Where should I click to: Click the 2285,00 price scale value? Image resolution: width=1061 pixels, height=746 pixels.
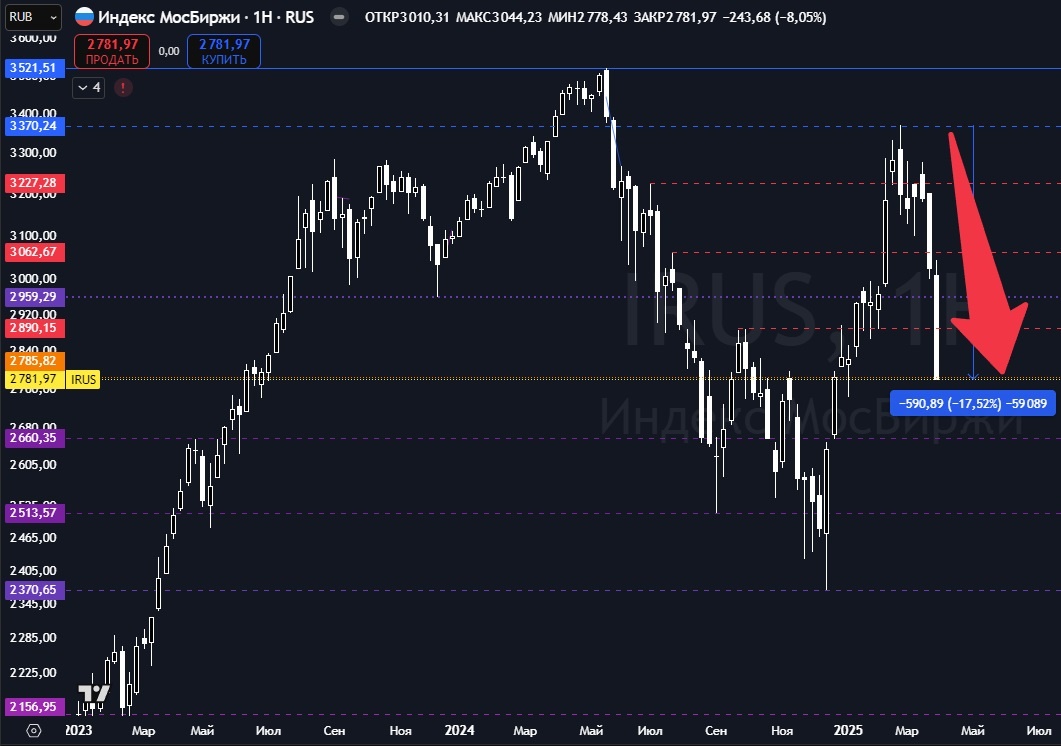coord(33,638)
